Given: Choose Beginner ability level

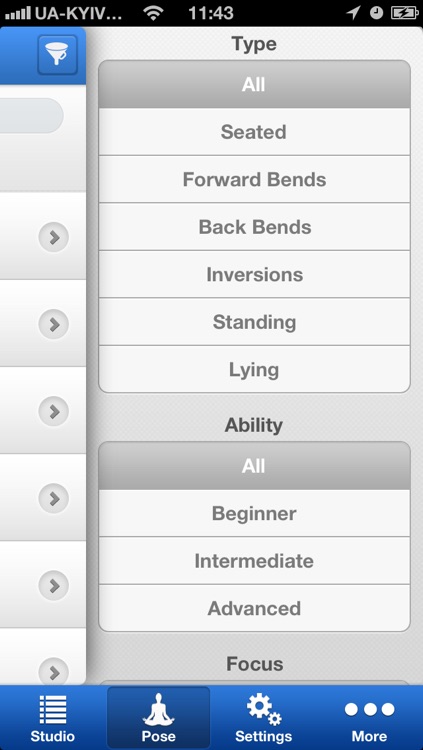Looking at the screenshot, I should tap(254, 513).
